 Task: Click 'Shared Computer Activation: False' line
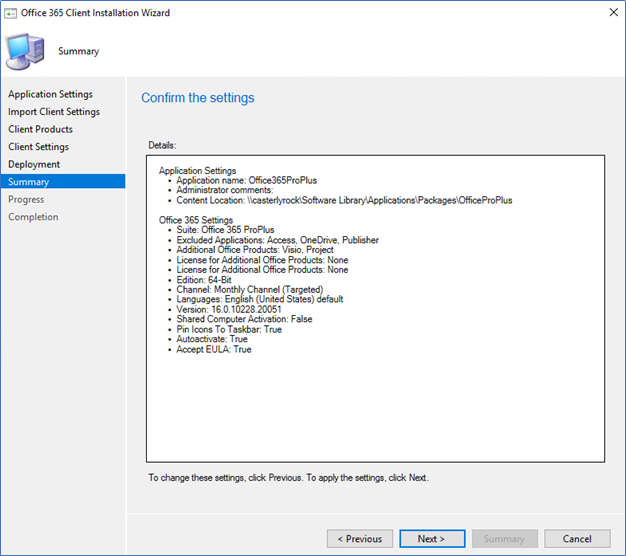[244, 319]
